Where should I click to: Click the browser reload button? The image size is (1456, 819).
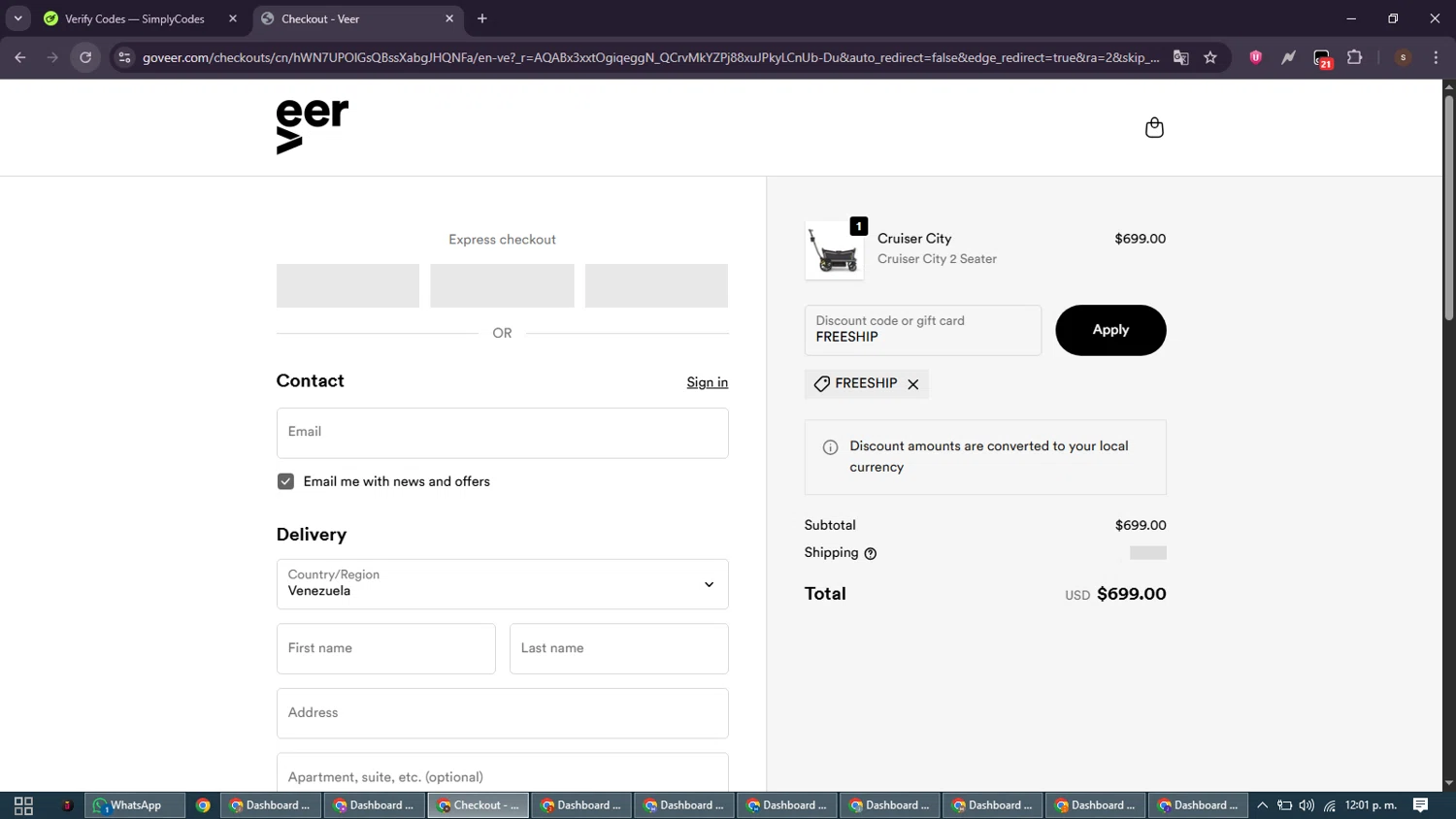point(85,57)
